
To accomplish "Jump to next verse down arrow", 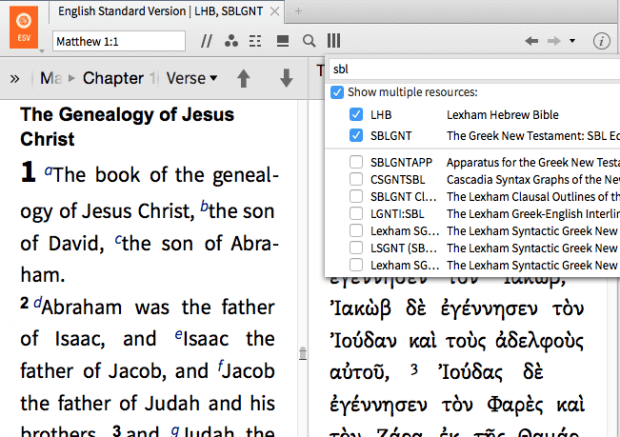I will point(286,78).
